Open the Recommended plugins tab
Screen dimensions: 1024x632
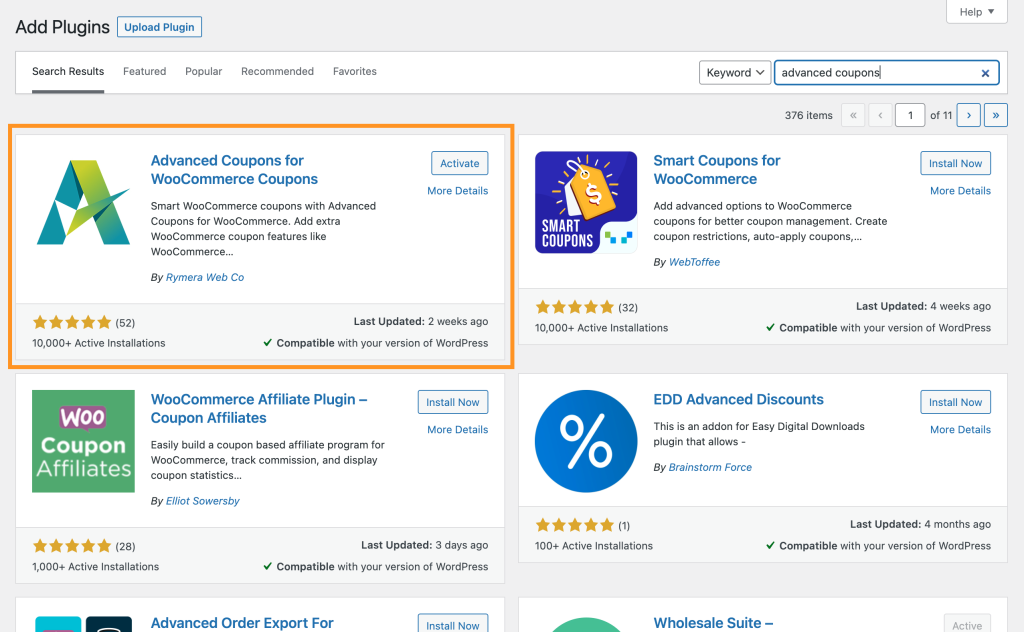[x=277, y=71]
